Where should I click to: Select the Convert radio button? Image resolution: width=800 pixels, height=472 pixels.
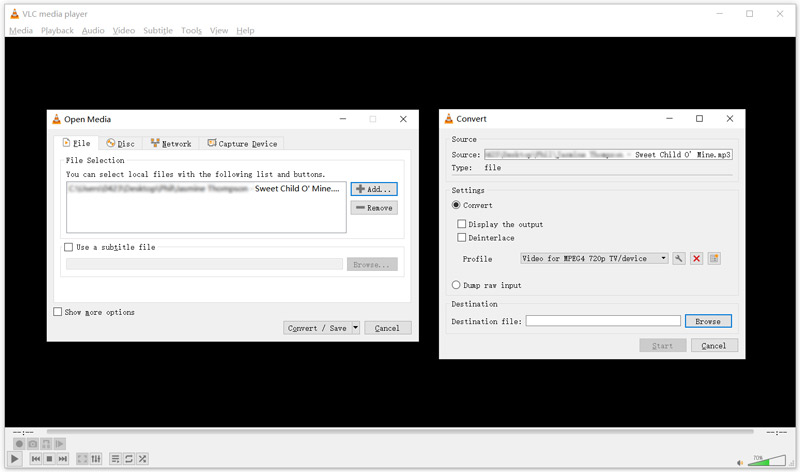(x=456, y=205)
